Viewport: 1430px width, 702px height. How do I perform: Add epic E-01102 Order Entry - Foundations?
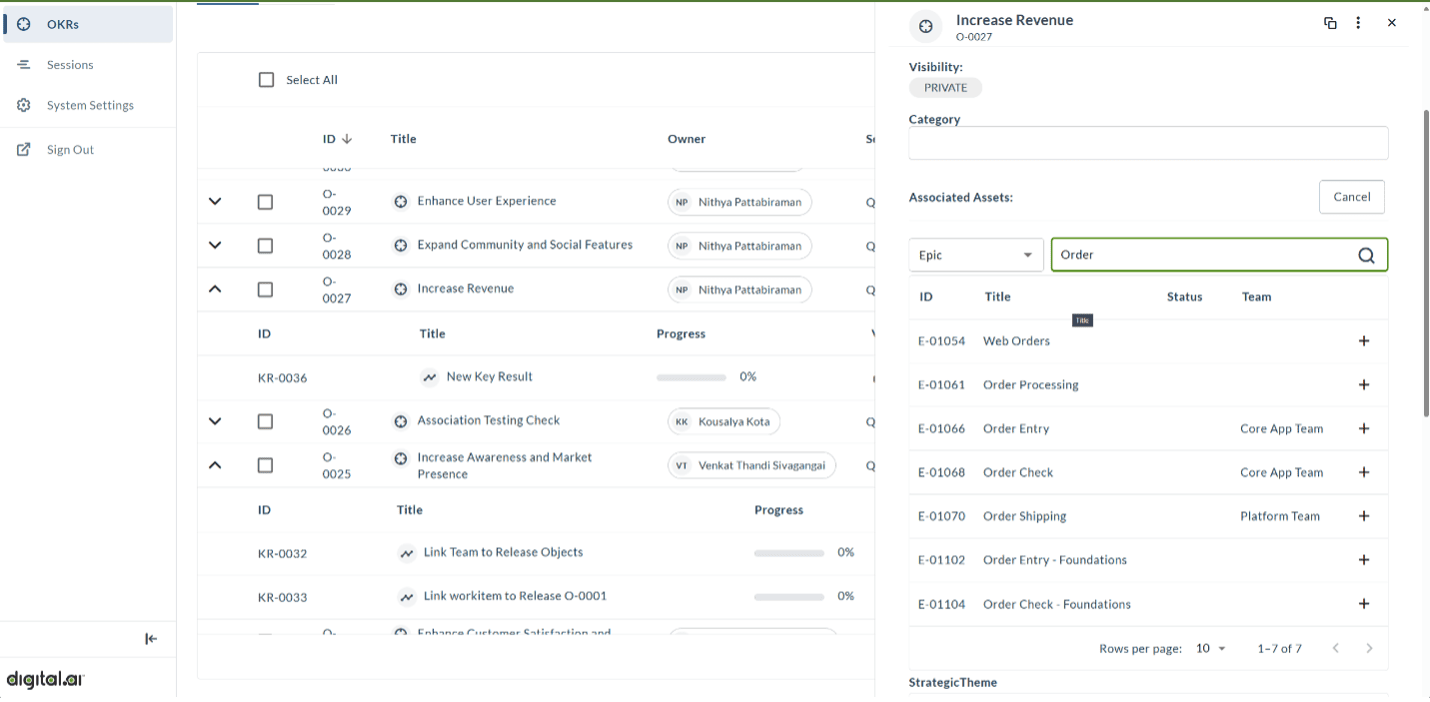pyautogui.click(x=1364, y=560)
